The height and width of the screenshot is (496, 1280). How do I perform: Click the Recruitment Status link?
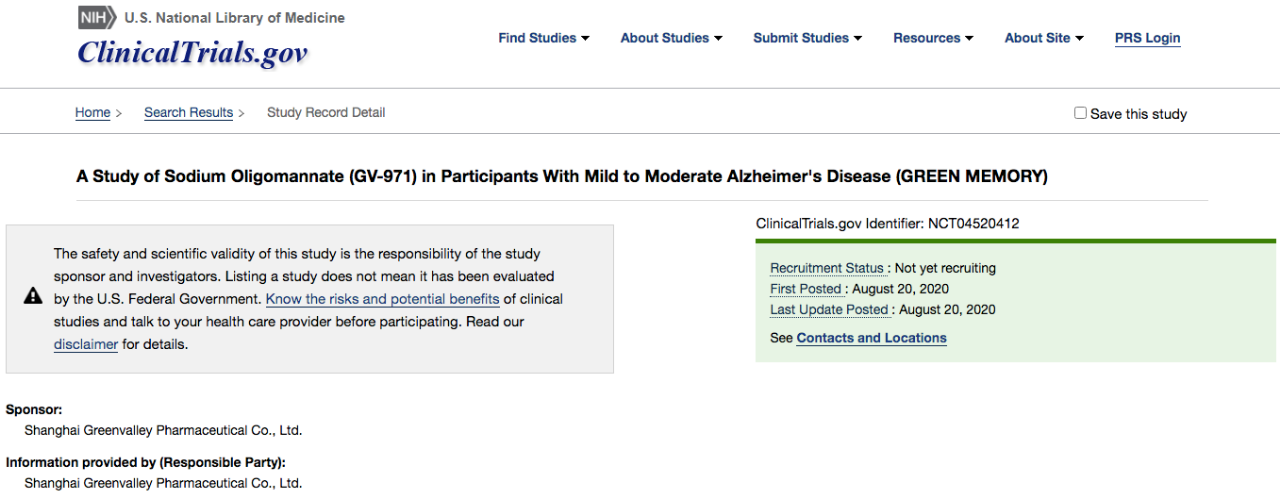tap(827, 268)
